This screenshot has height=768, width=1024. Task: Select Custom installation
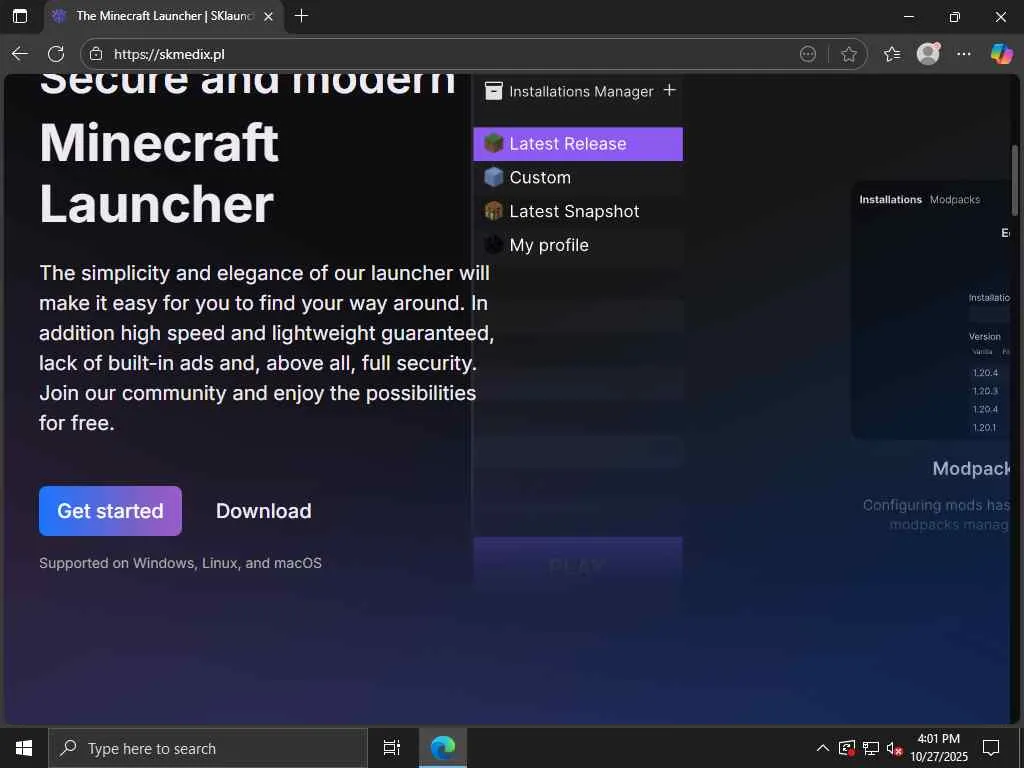tap(578, 178)
